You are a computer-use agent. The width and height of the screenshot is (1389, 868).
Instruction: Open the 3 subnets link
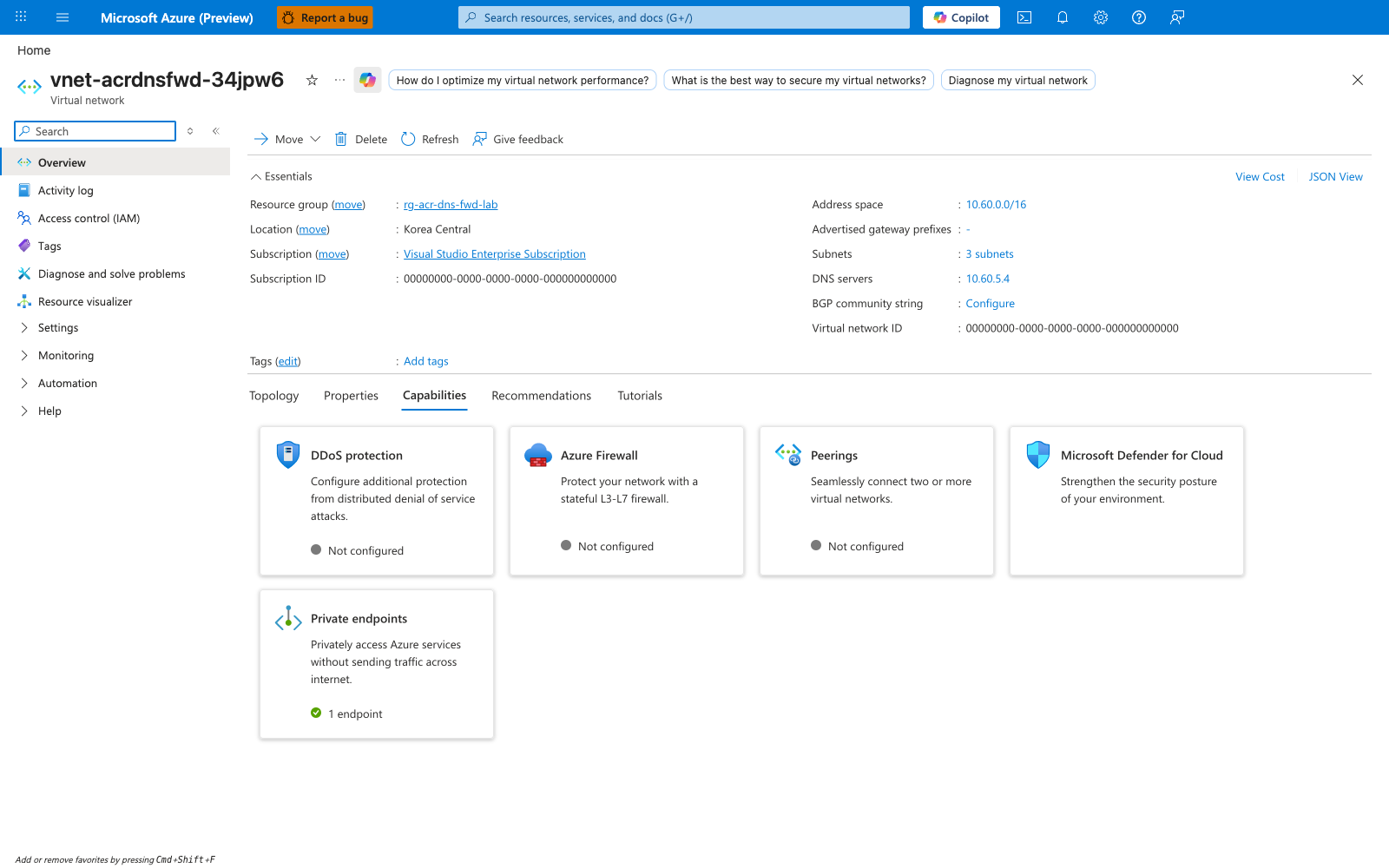pos(990,254)
